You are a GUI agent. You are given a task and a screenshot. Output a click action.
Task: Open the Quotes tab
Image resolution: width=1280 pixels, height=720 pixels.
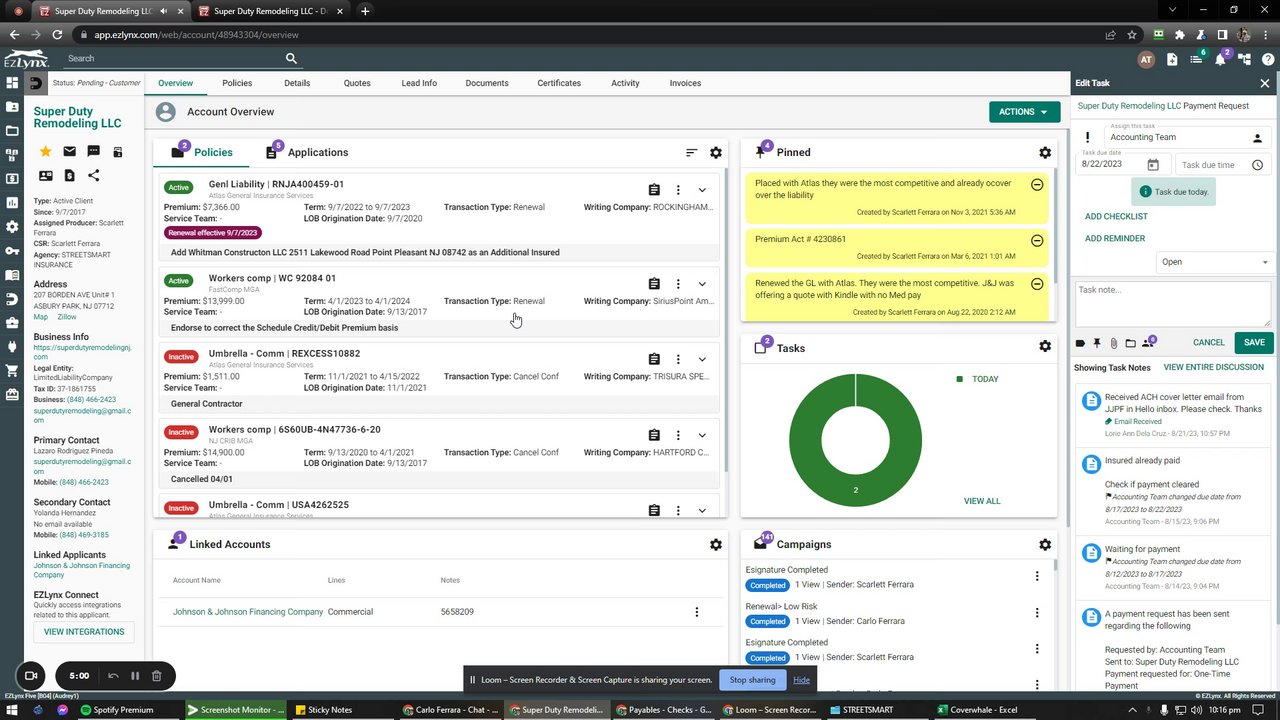357,83
